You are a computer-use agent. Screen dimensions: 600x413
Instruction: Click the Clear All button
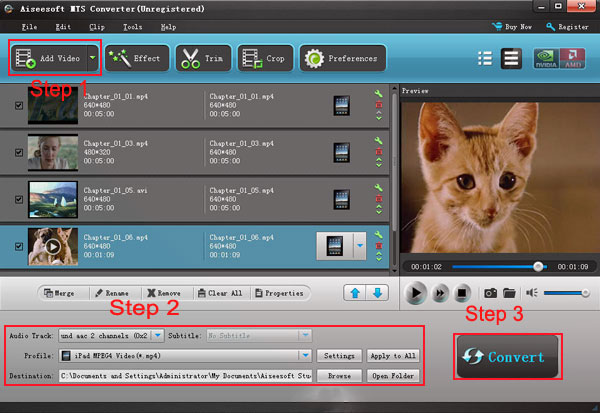[x=222, y=293]
